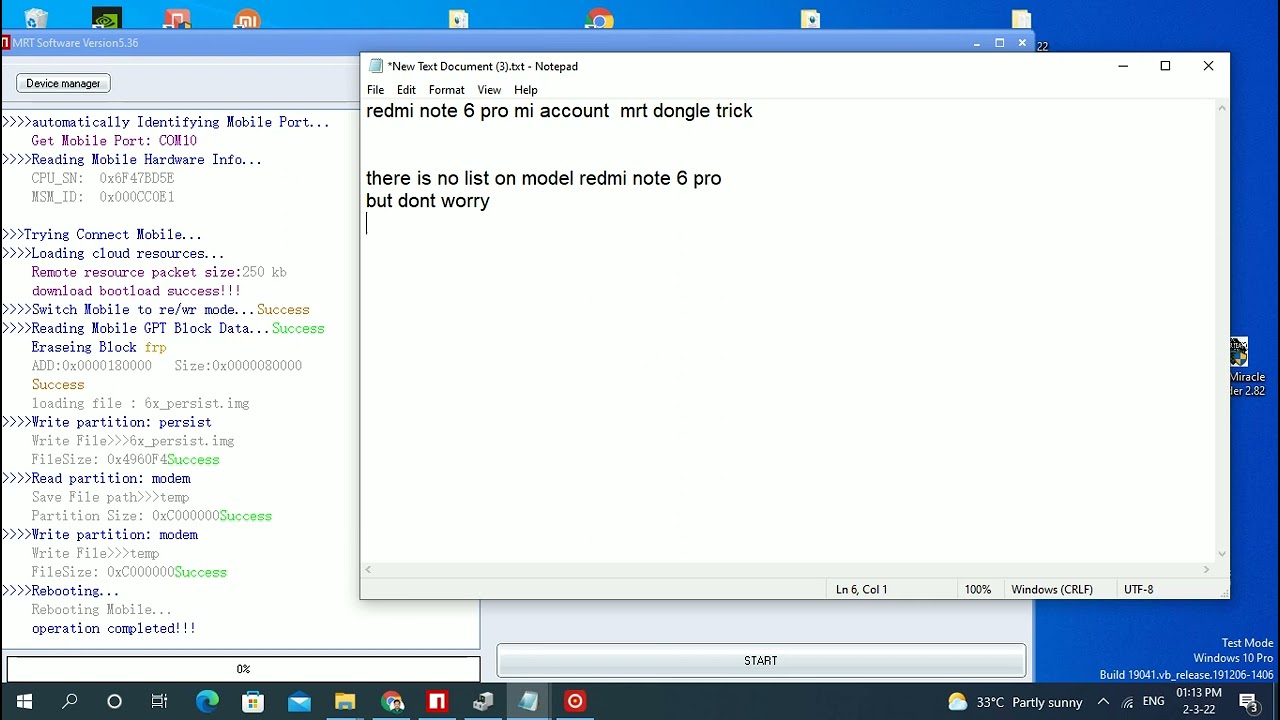The image size is (1280, 720).
Task: Open Google Chrome desktop icon
Action: point(599,18)
